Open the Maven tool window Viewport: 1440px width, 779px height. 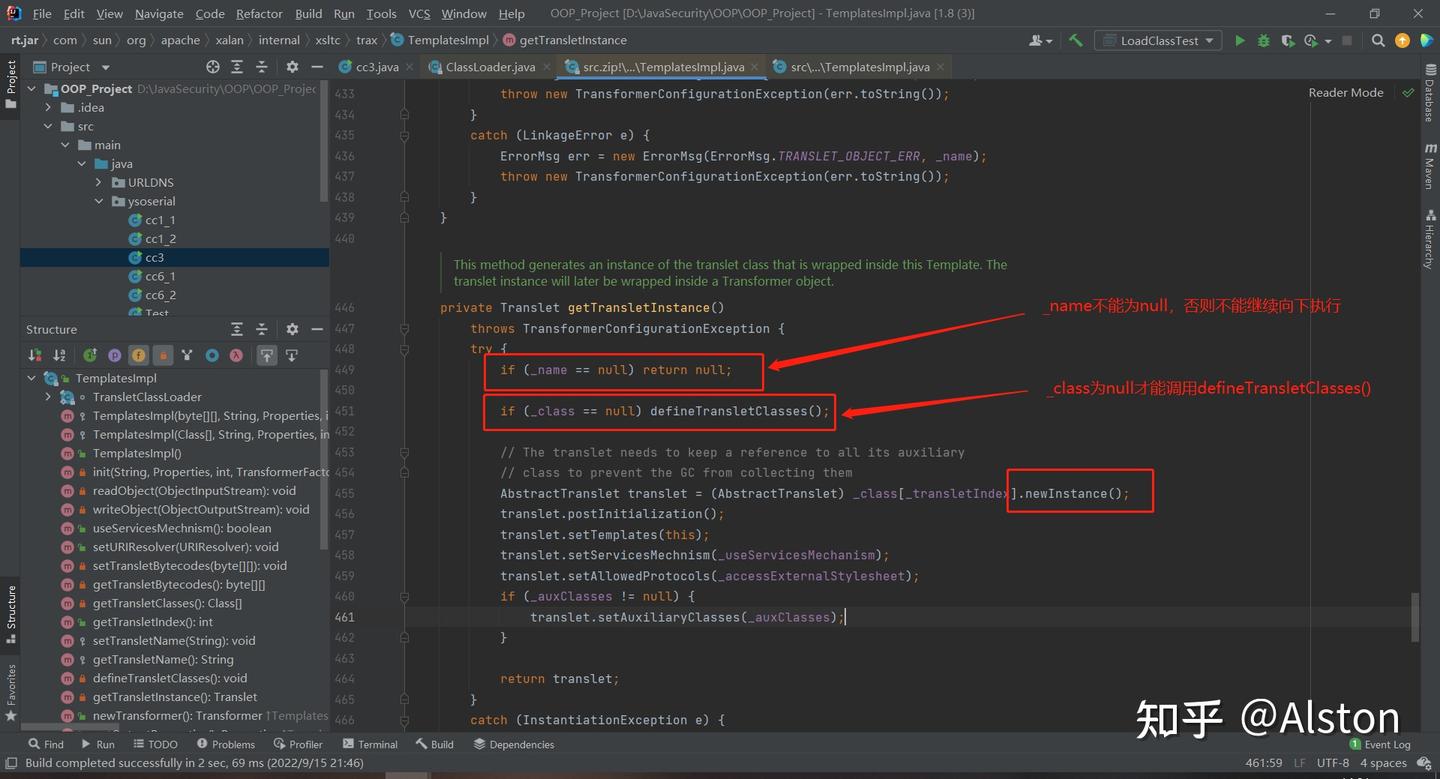1429,166
